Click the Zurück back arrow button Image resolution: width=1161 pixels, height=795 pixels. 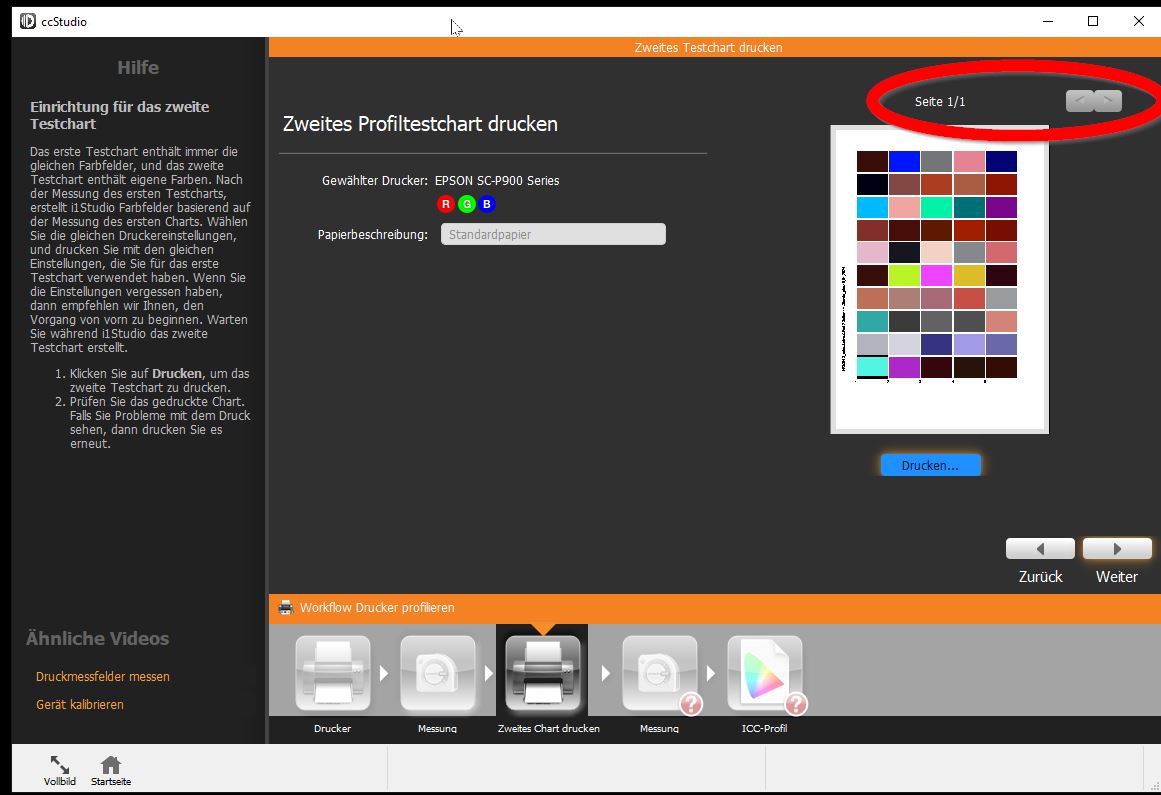coord(1040,549)
